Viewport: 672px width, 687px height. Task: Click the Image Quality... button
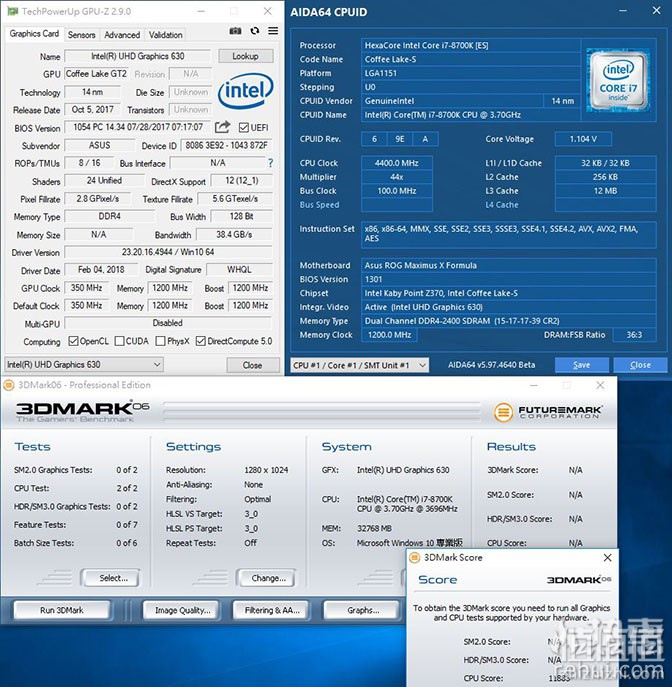(183, 610)
